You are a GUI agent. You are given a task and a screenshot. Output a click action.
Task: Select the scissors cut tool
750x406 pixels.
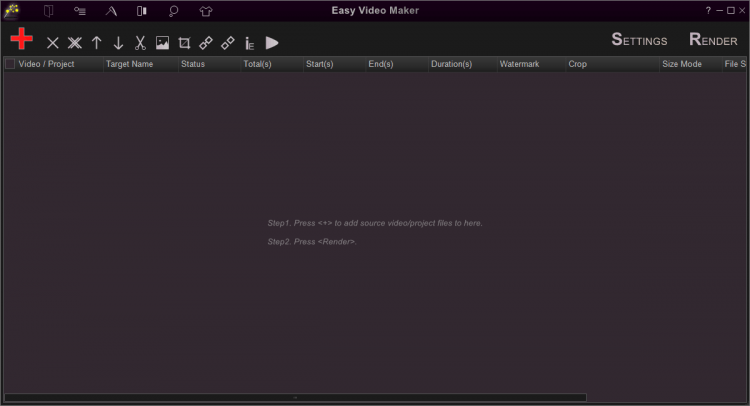click(140, 43)
